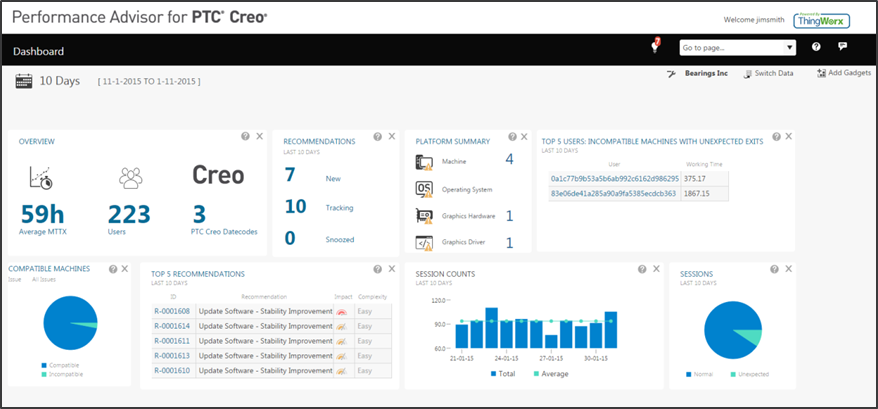Open the help question mark in header
Image resolution: width=878 pixels, height=409 pixels.
pos(816,47)
